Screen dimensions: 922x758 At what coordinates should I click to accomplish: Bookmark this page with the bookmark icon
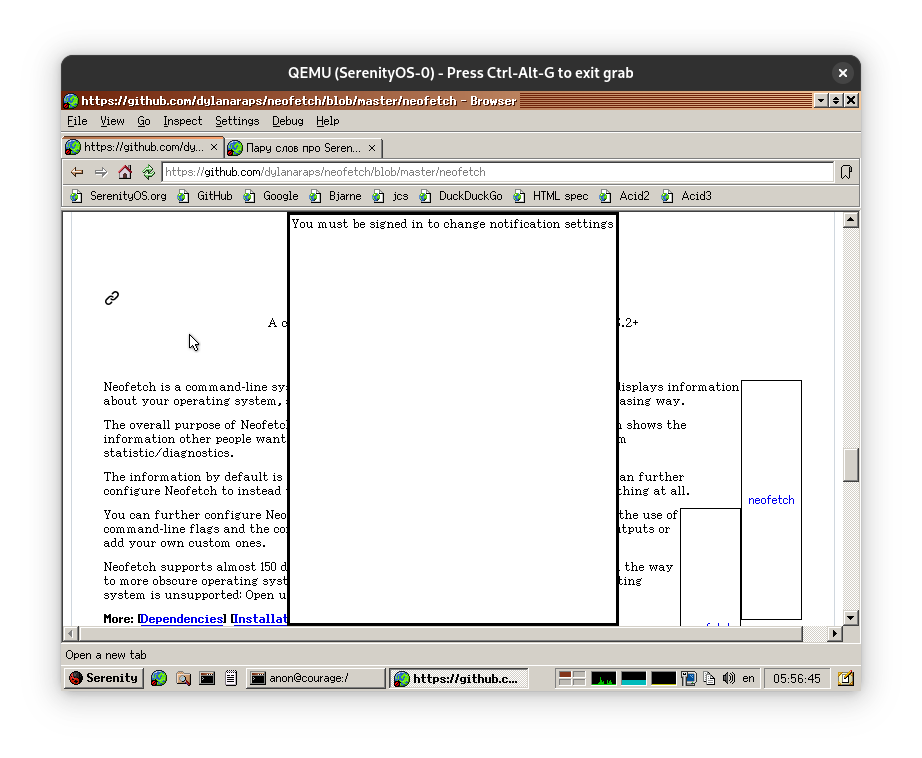coord(846,172)
